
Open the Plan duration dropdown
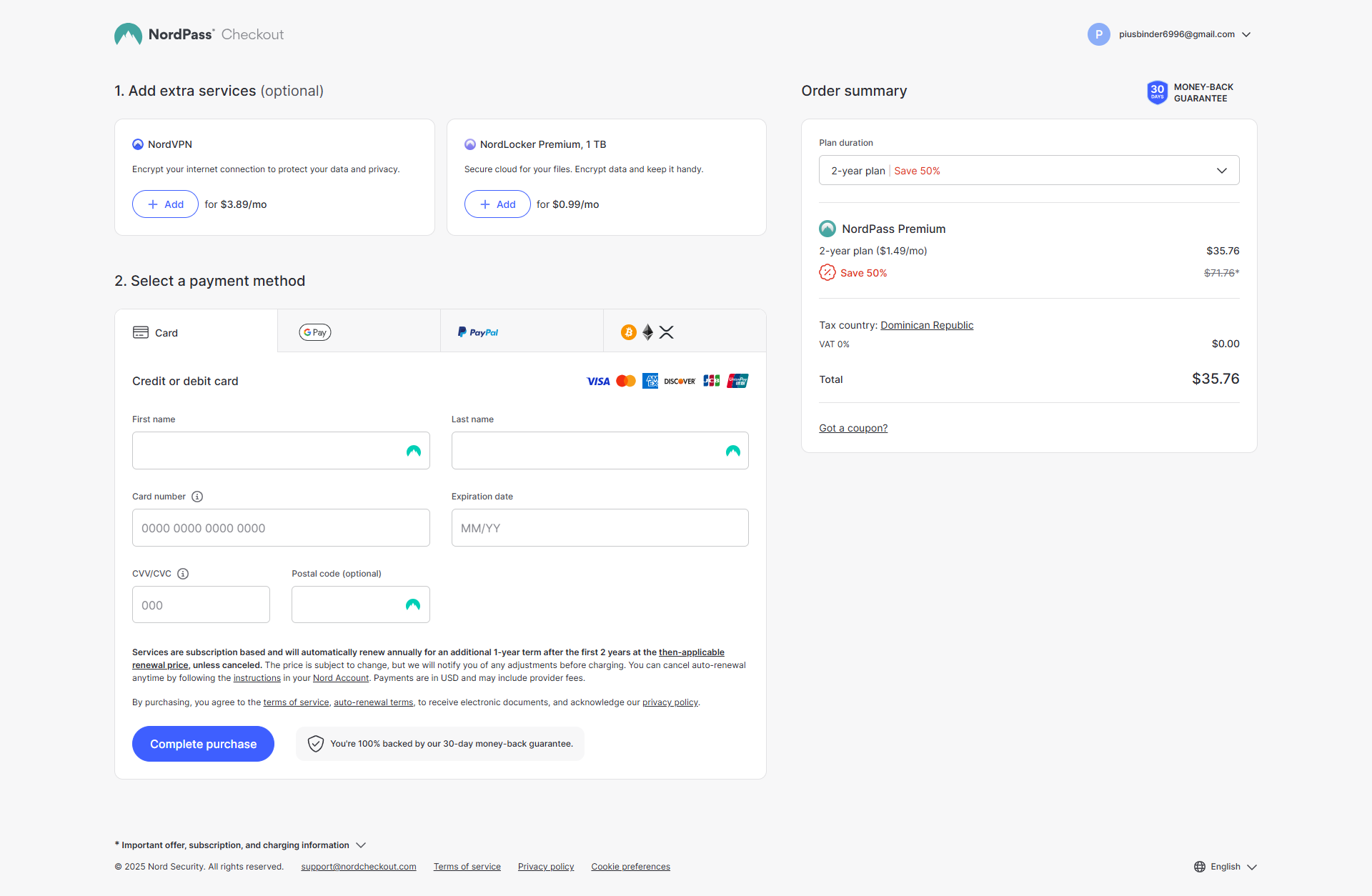coord(1028,171)
